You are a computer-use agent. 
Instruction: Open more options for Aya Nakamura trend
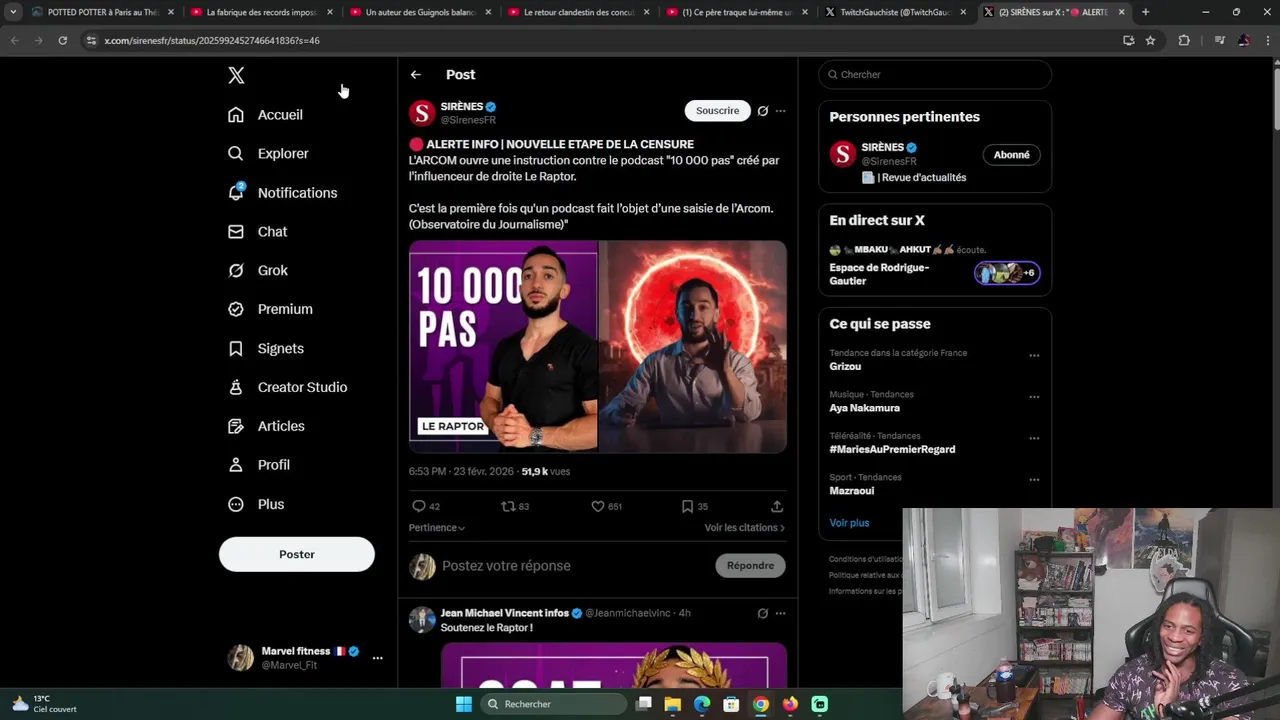(x=1034, y=397)
